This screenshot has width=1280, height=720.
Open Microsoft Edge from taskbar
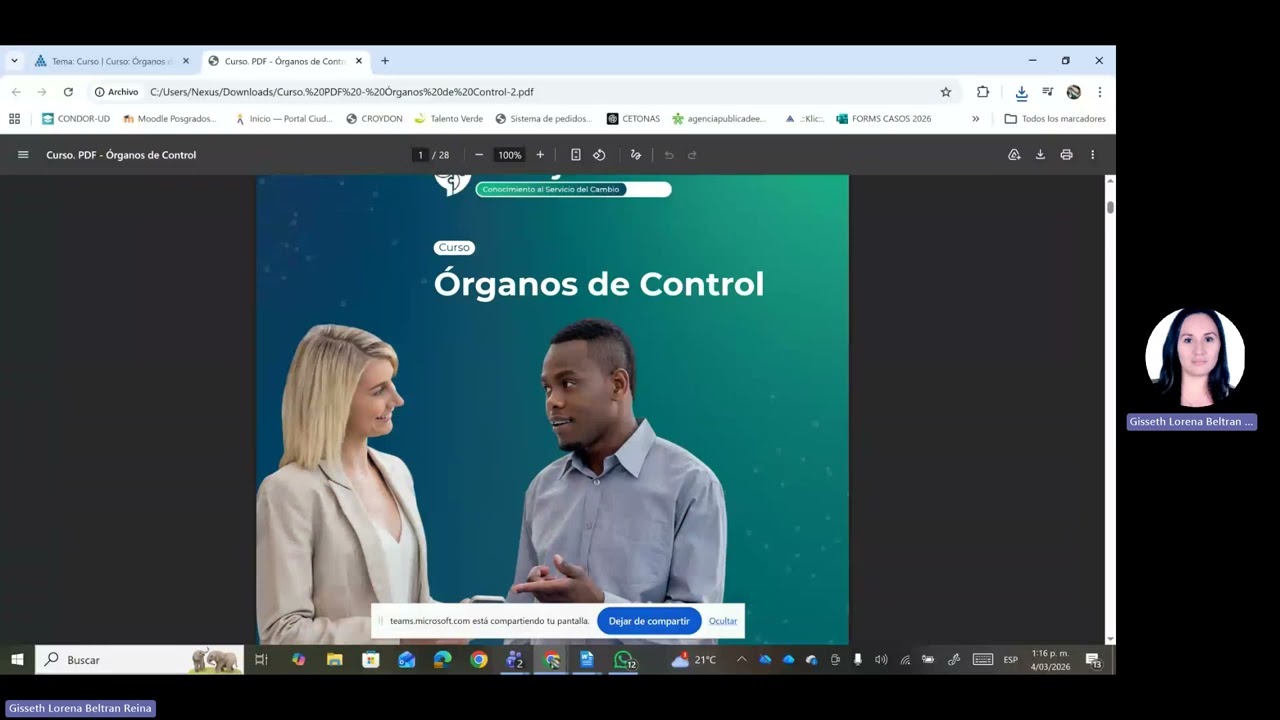tap(443, 660)
